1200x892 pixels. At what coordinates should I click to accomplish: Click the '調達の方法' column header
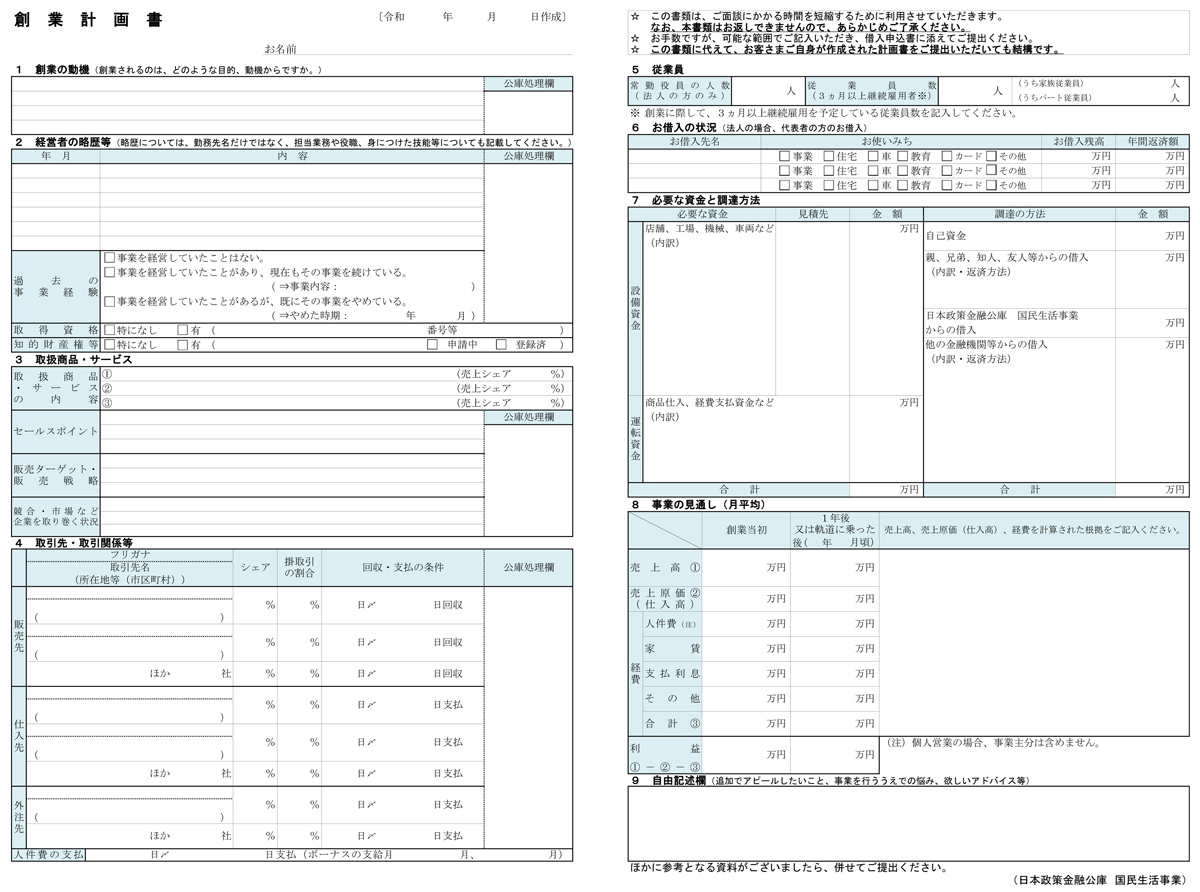click(x=1020, y=214)
